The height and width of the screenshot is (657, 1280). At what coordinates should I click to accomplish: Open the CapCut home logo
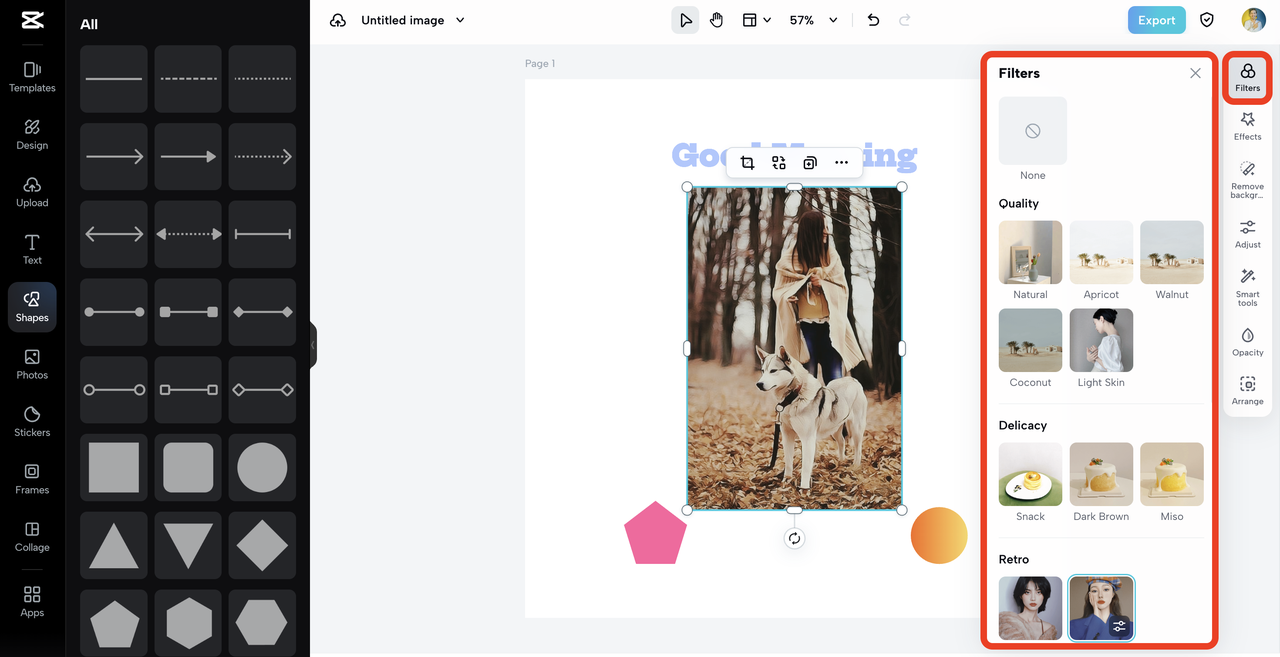pos(32,20)
